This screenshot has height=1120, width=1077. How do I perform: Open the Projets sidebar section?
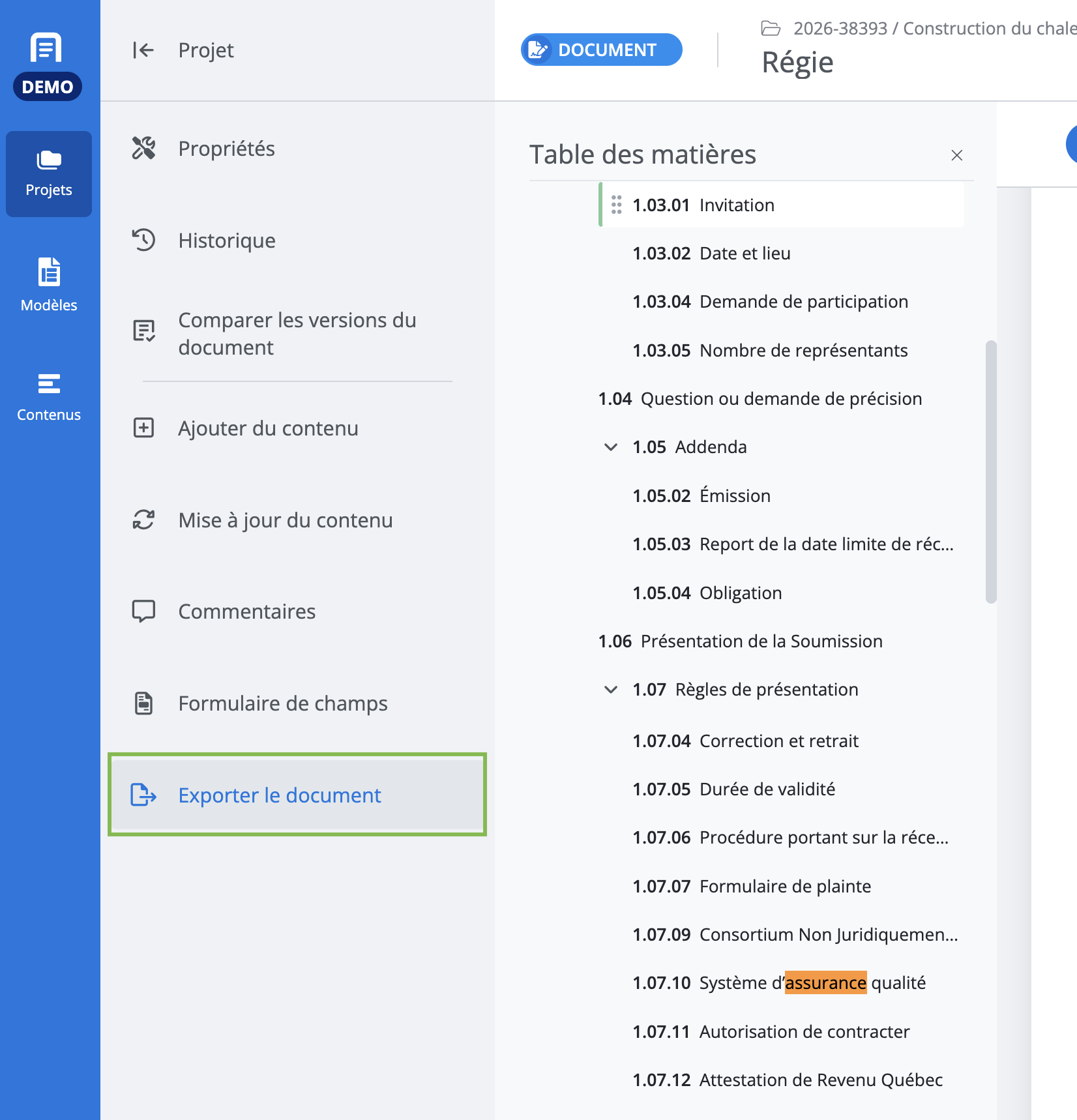click(x=49, y=174)
